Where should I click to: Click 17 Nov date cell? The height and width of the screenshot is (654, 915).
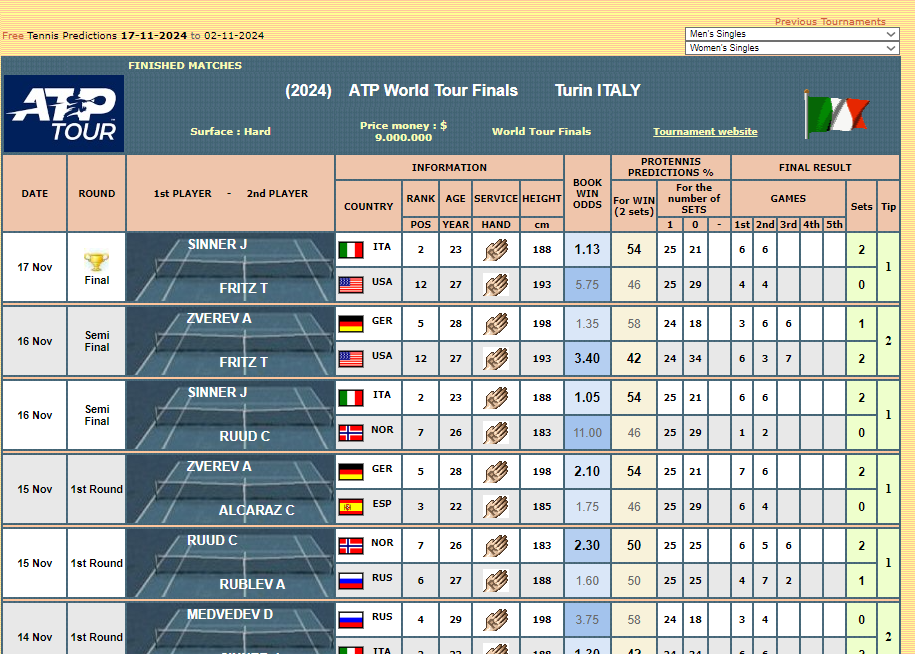(x=34, y=267)
